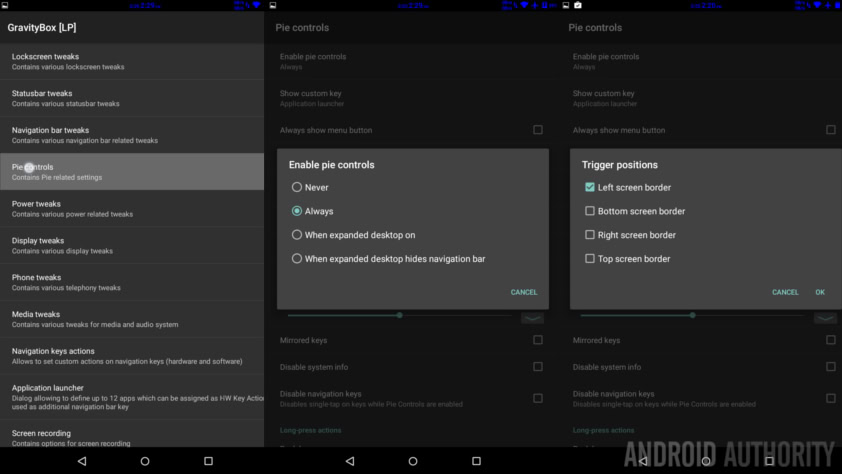
Task: Cancel the Enable pie controls dialog
Action: pos(524,292)
